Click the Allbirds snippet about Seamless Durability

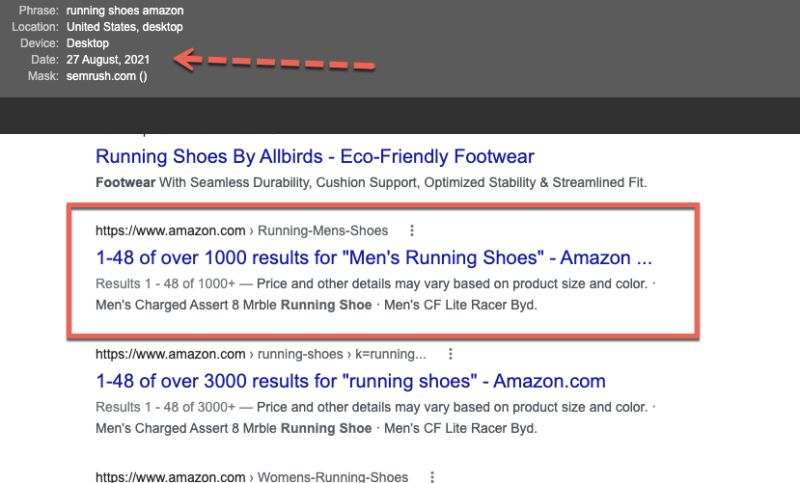pyautogui.click(x=371, y=183)
